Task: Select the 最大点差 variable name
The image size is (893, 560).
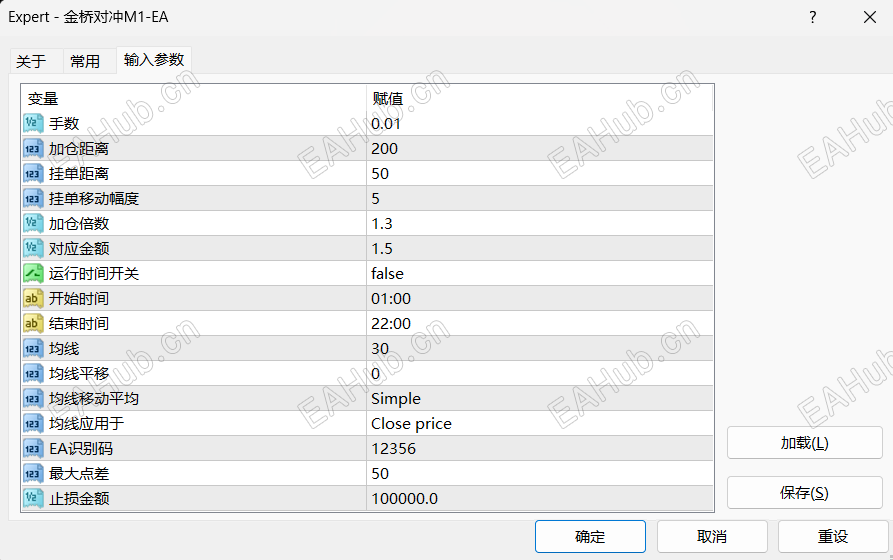Action: pos(79,474)
